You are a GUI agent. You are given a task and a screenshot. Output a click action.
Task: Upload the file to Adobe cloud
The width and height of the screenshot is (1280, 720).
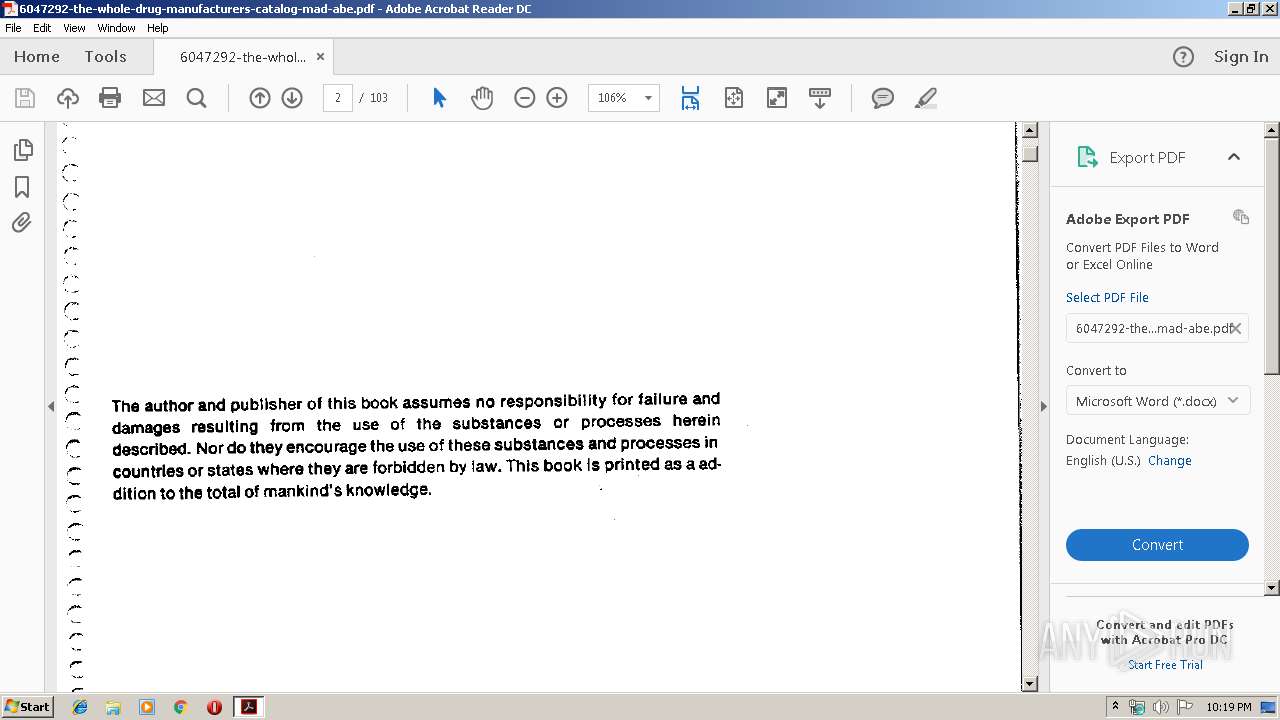(67, 98)
